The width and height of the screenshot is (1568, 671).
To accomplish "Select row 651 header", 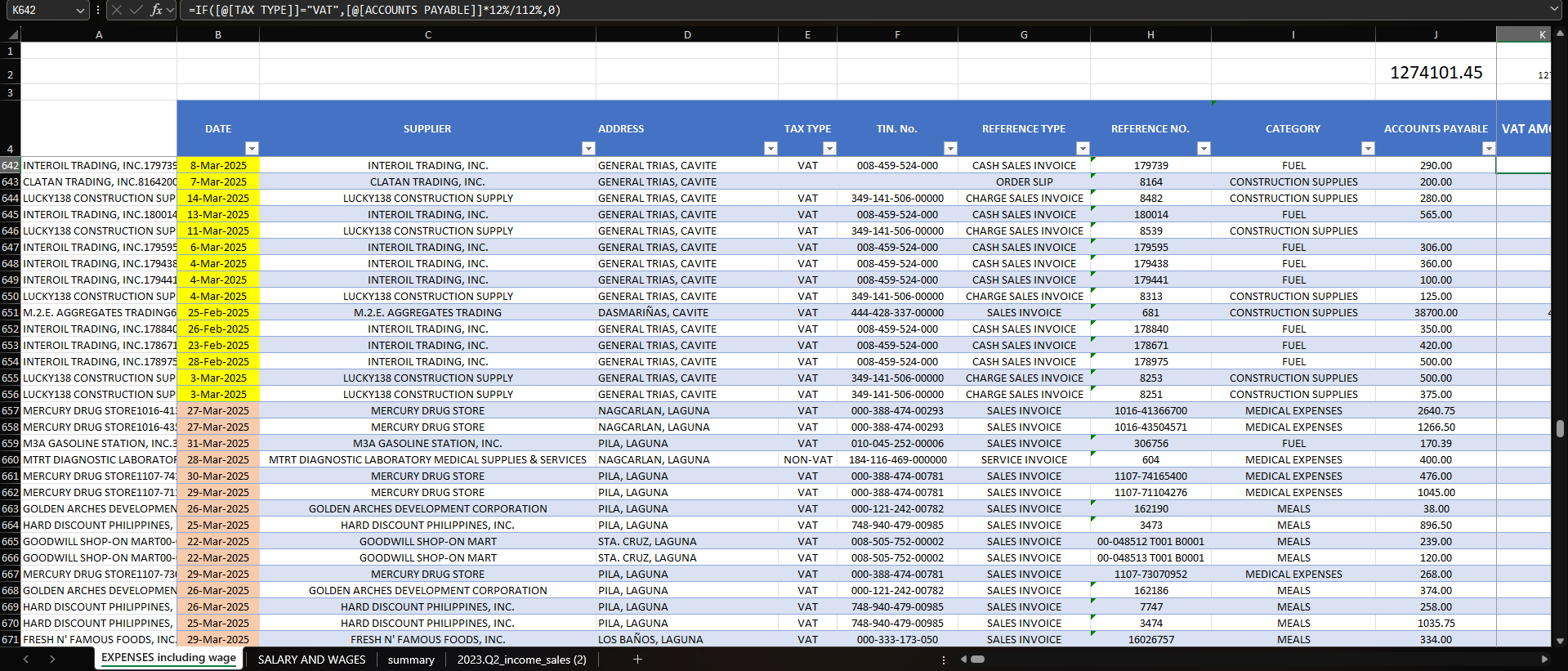I will [10, 312].
